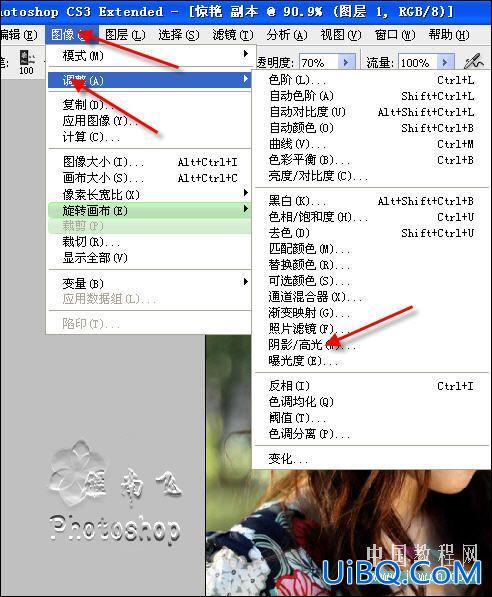This screenshot has height=597, width=492.
Task: Open the 滤镜(T) menu
Action: [x=233, y=35]
